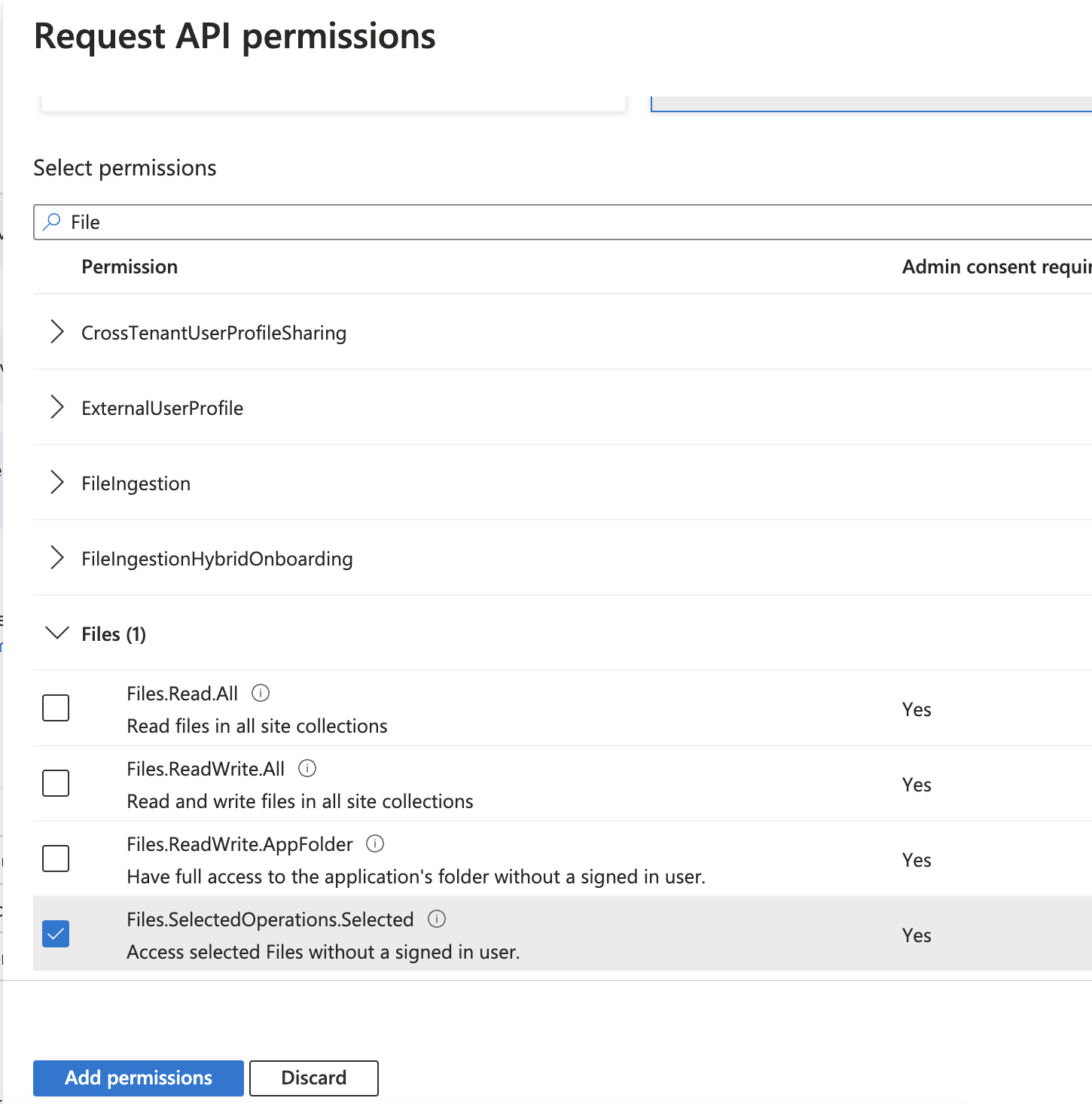
Task: Expand the CrossTenantUserProfileSharing group
Action: 56,332
